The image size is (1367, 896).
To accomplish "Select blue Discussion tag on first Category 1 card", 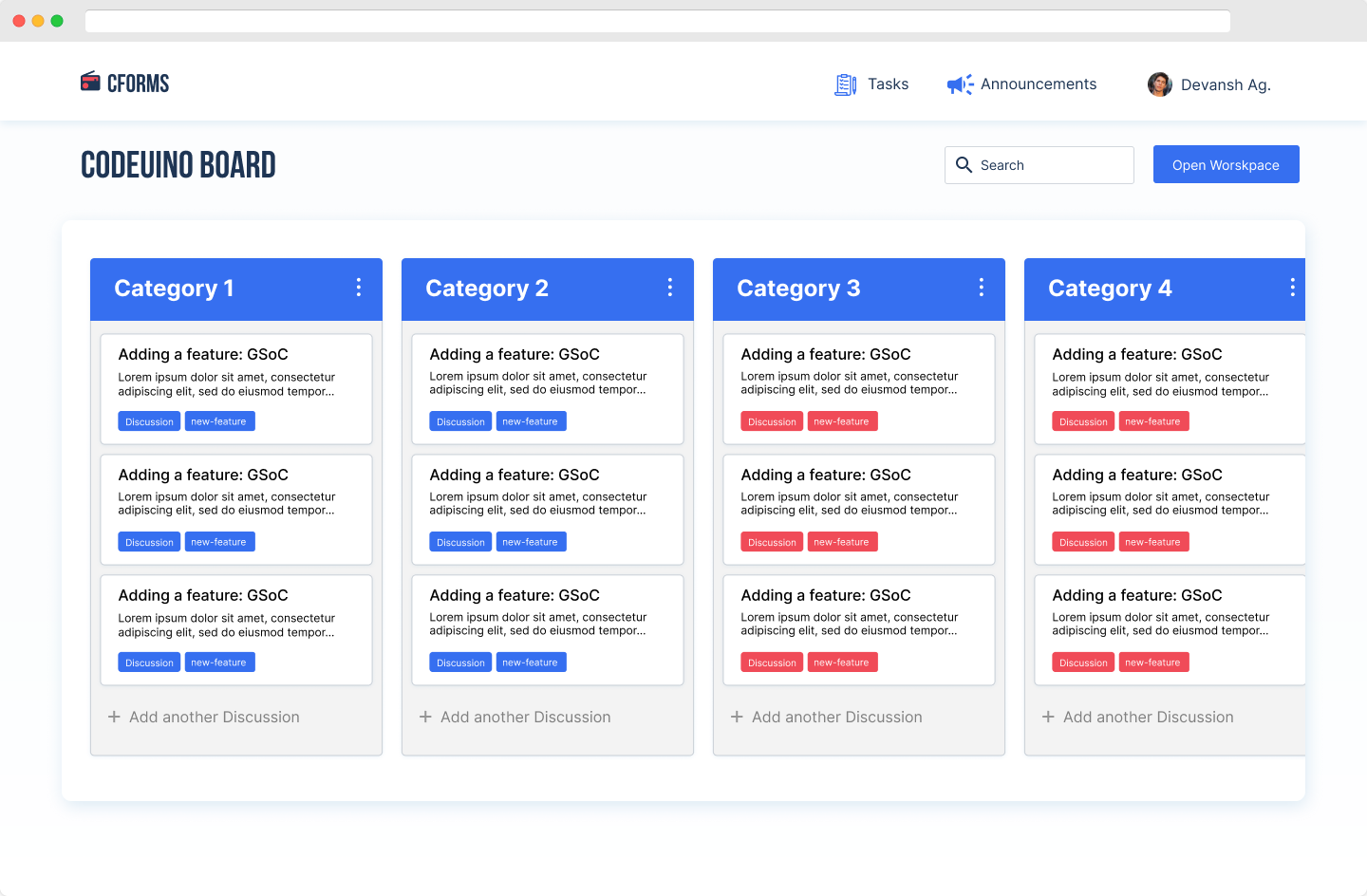I will tap(149, 421).
